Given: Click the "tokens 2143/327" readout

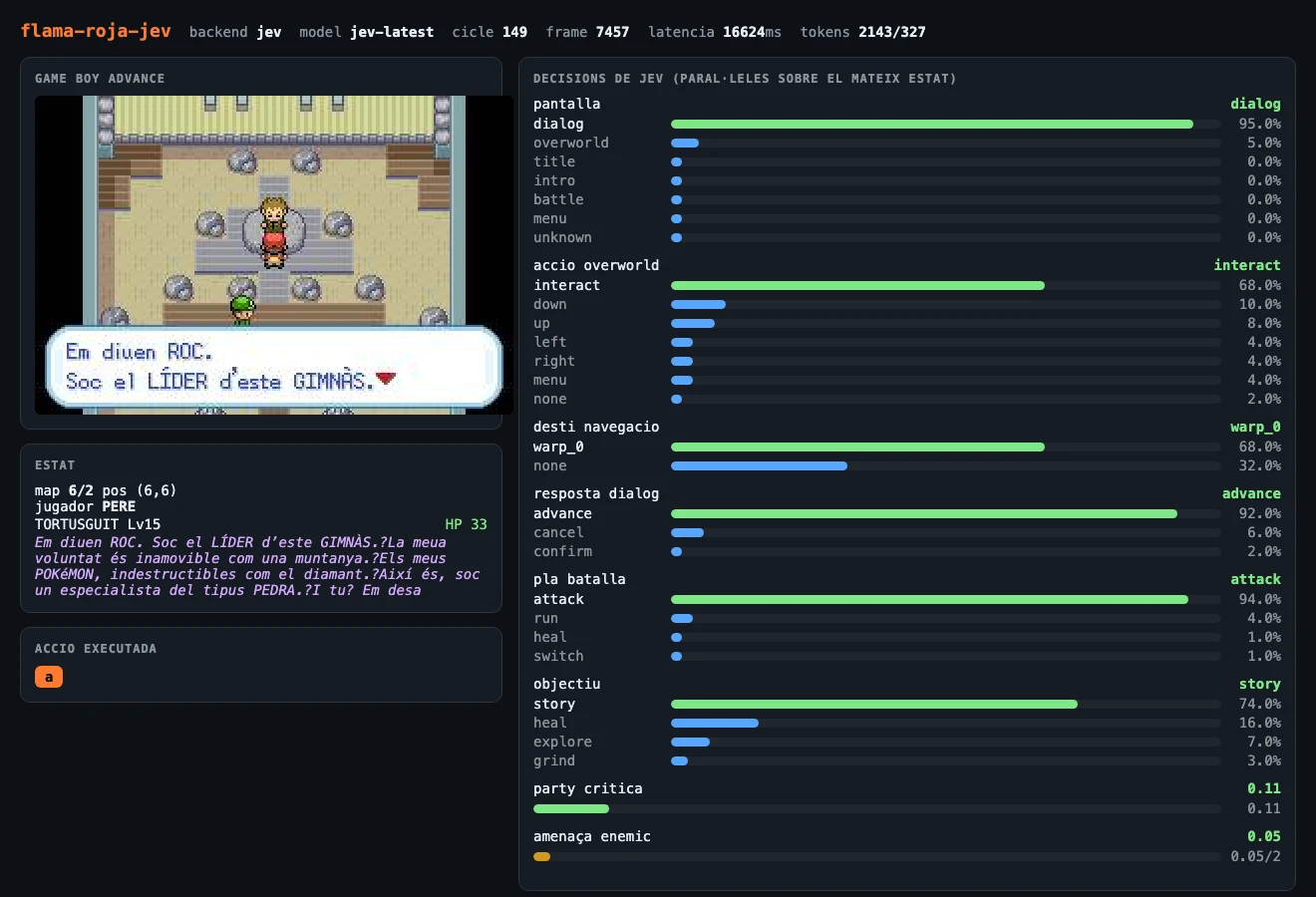Looking at the screenshot, I should pyautogui.click(x=862, y=32).
